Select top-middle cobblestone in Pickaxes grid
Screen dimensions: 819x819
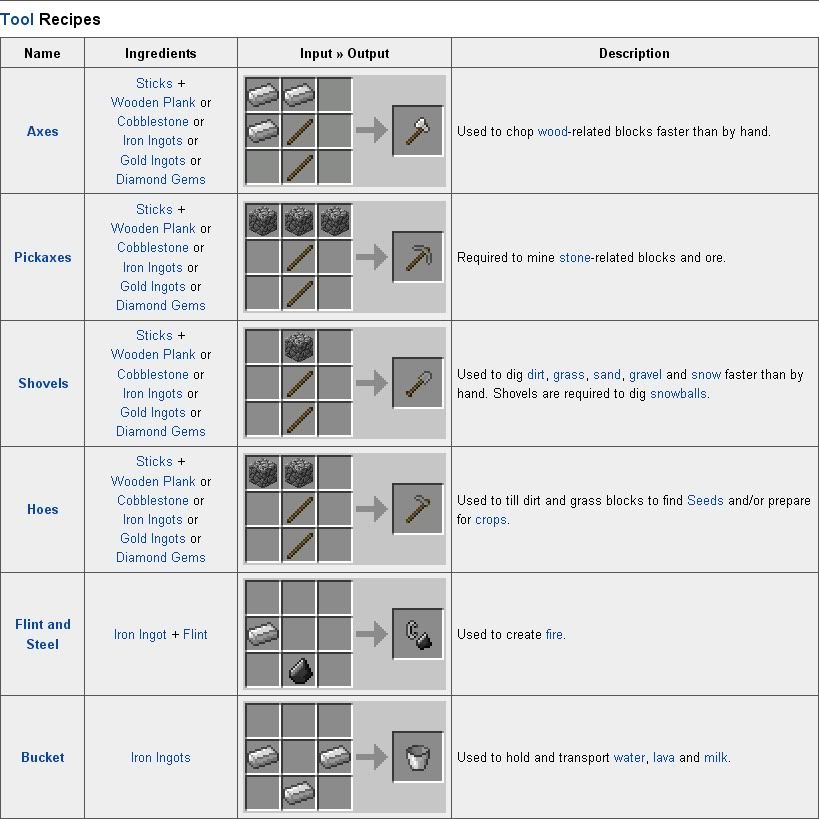click(x=299, y=220)
